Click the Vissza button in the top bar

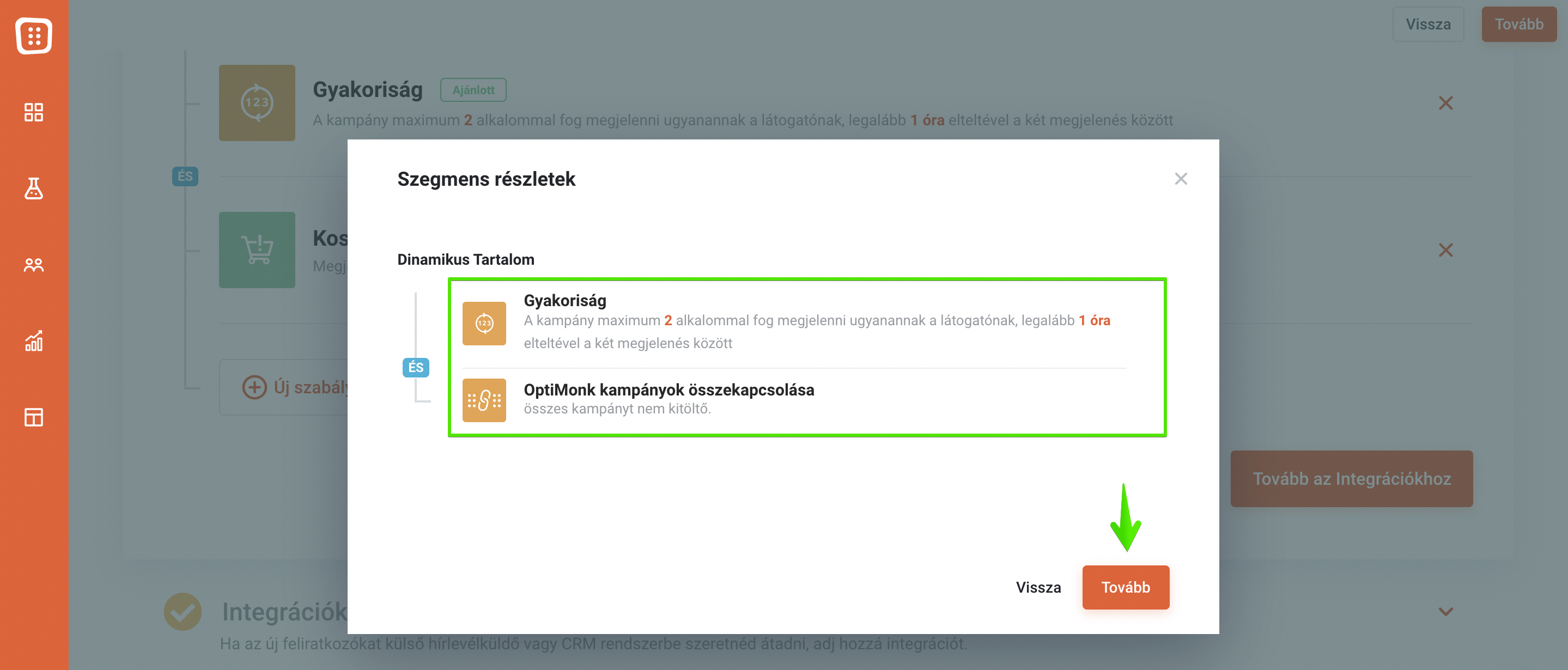coord(1428,25)
